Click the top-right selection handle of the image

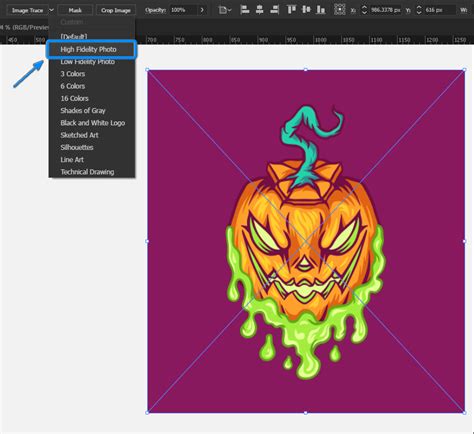[x=464, y=70]
